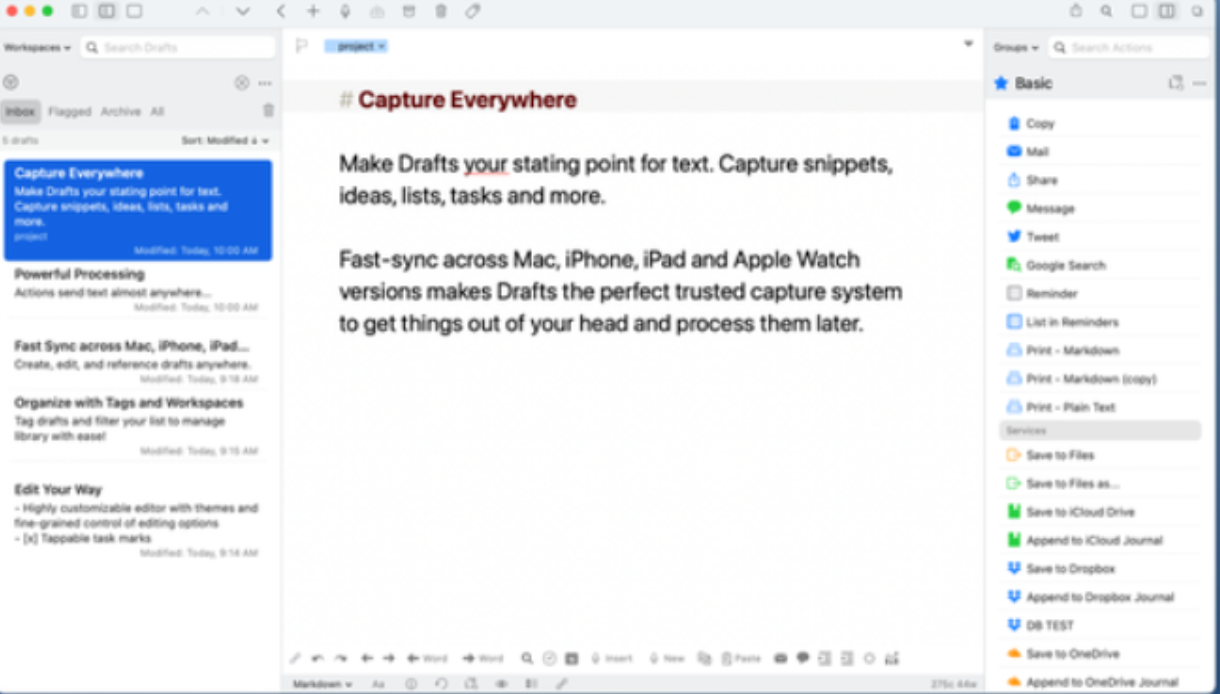Run Save to Files action
The height and width of the screenshot is (694, 1220).
(x=1100, y=455)
